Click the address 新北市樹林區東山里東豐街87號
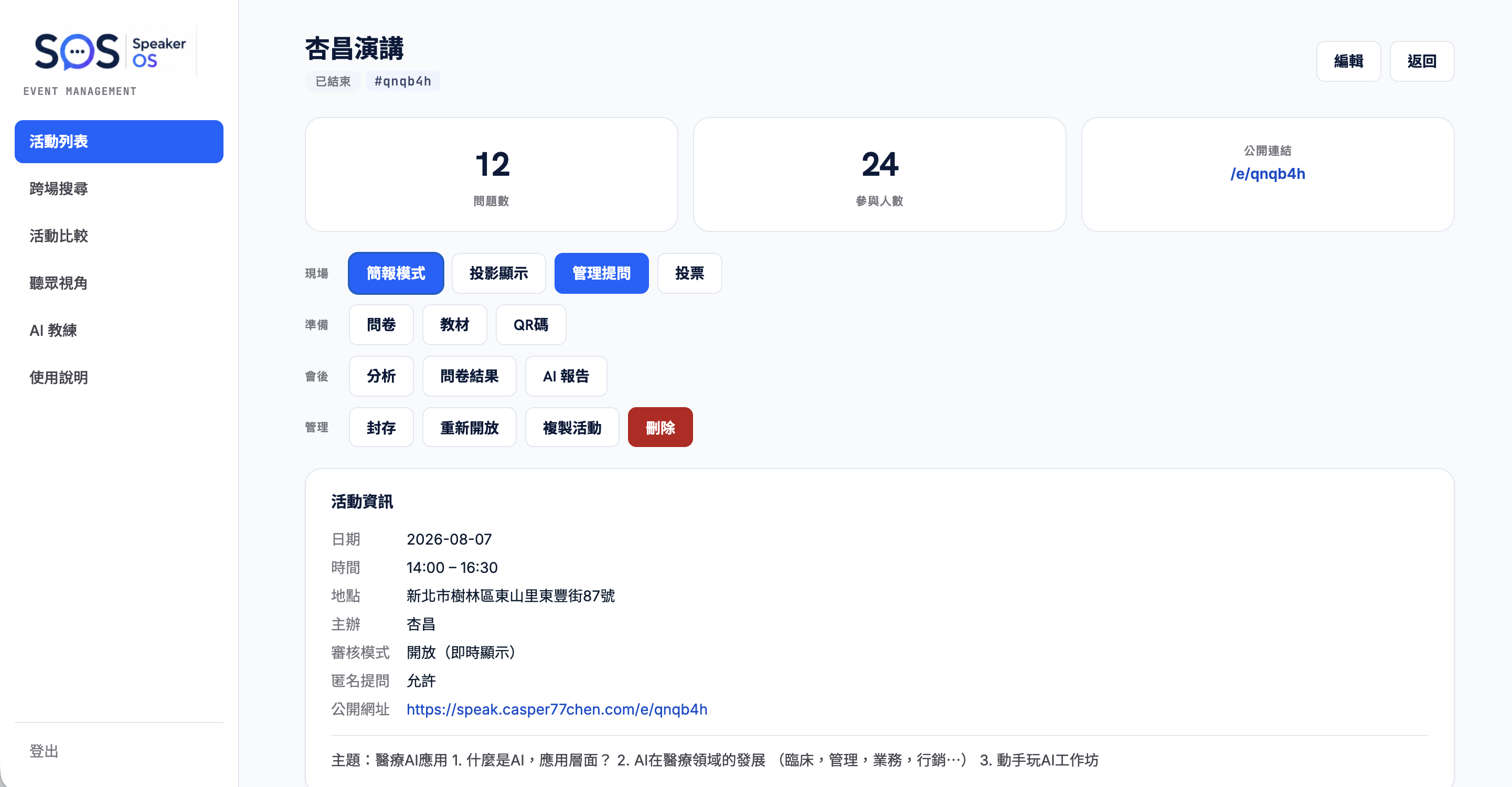 [x=510, y=596]
